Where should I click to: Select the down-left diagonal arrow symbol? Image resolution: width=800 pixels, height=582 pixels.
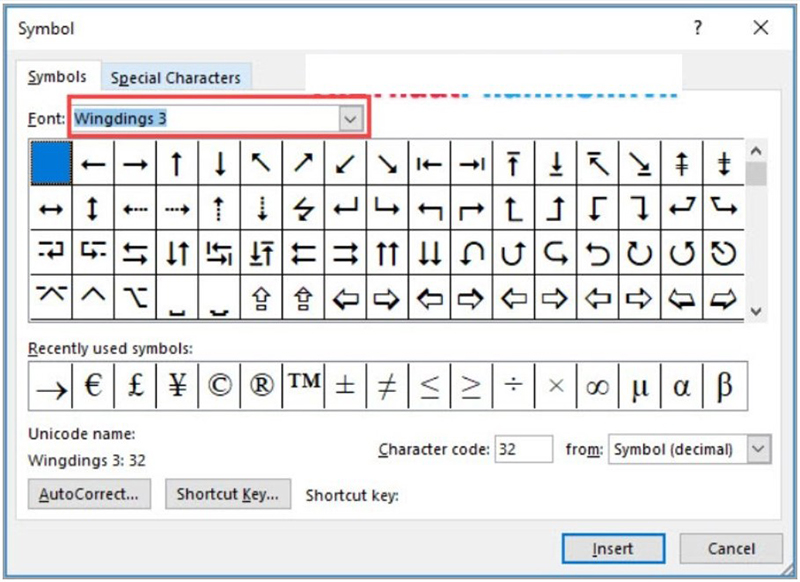(x=345, y=164)
